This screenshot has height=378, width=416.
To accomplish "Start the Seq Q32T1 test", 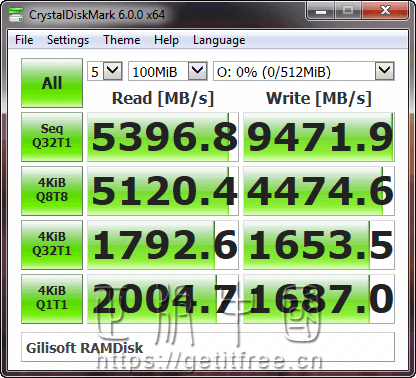I will click(52, 137).
